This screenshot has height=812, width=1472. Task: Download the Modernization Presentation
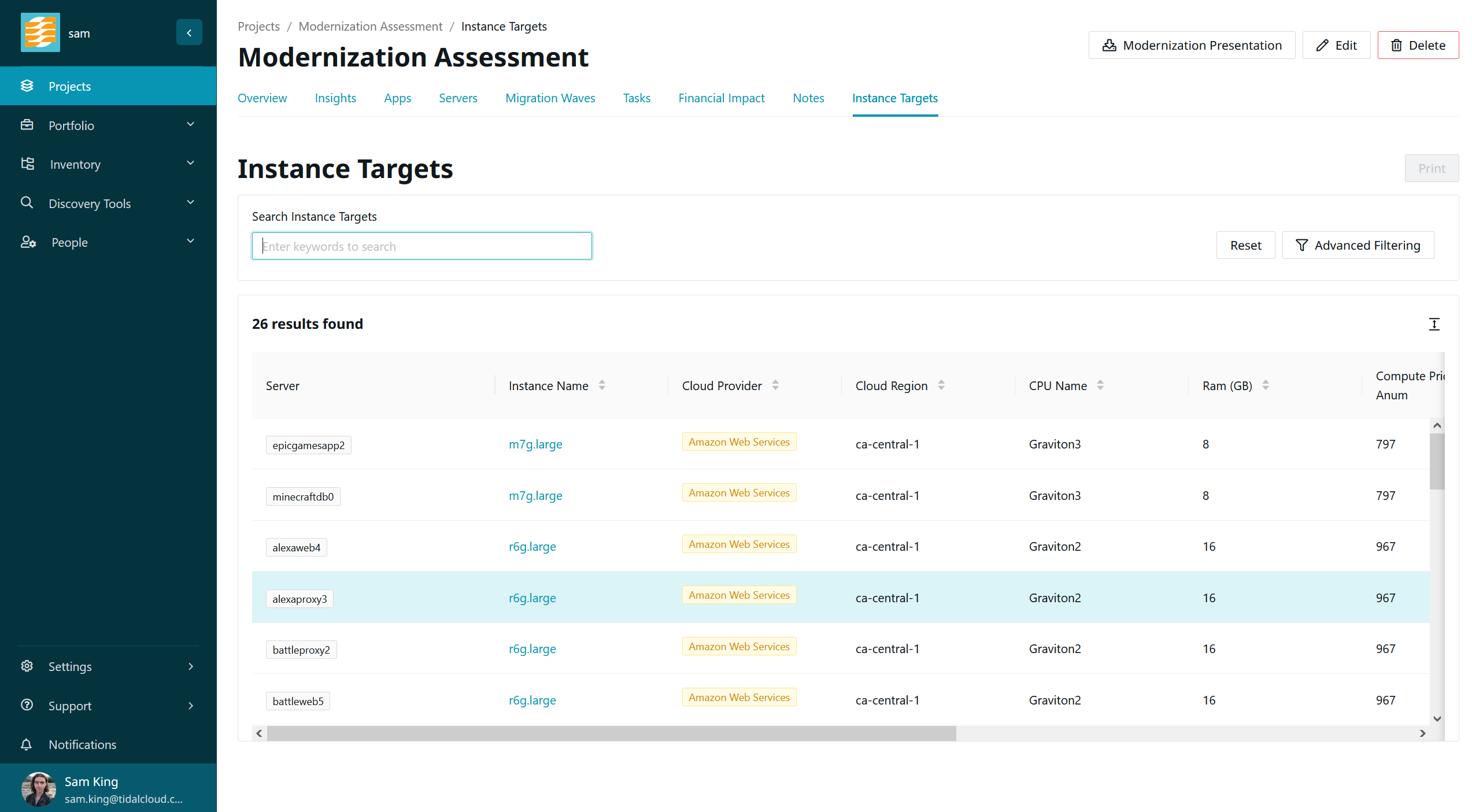(1192, 46)
